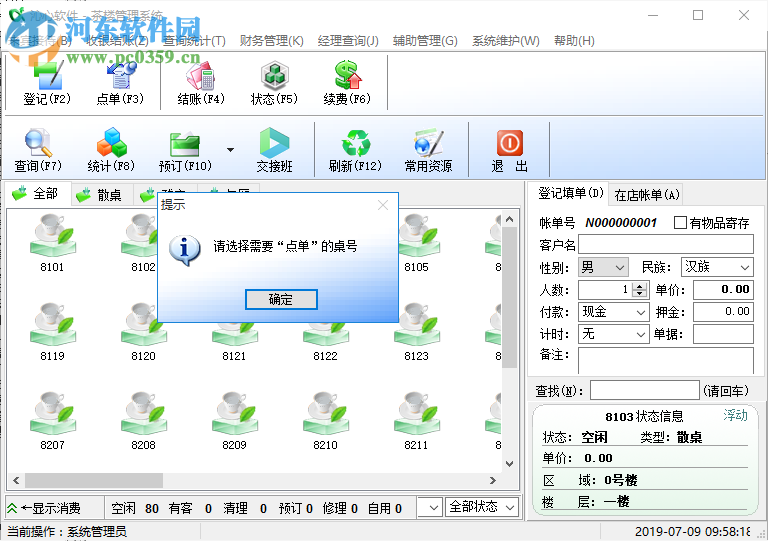The image size is (768, 541).
Task: Click the 查找(N) search field
Action: pyautogui.click(x=645, y=390)
